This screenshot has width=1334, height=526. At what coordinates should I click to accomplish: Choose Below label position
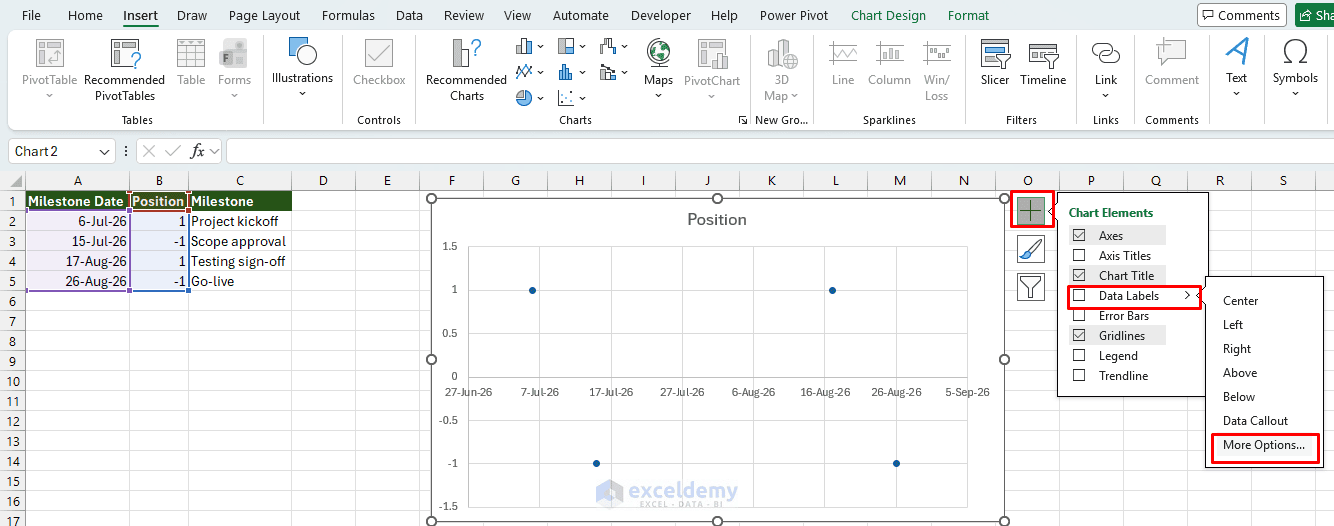[x=1239, y=397]
